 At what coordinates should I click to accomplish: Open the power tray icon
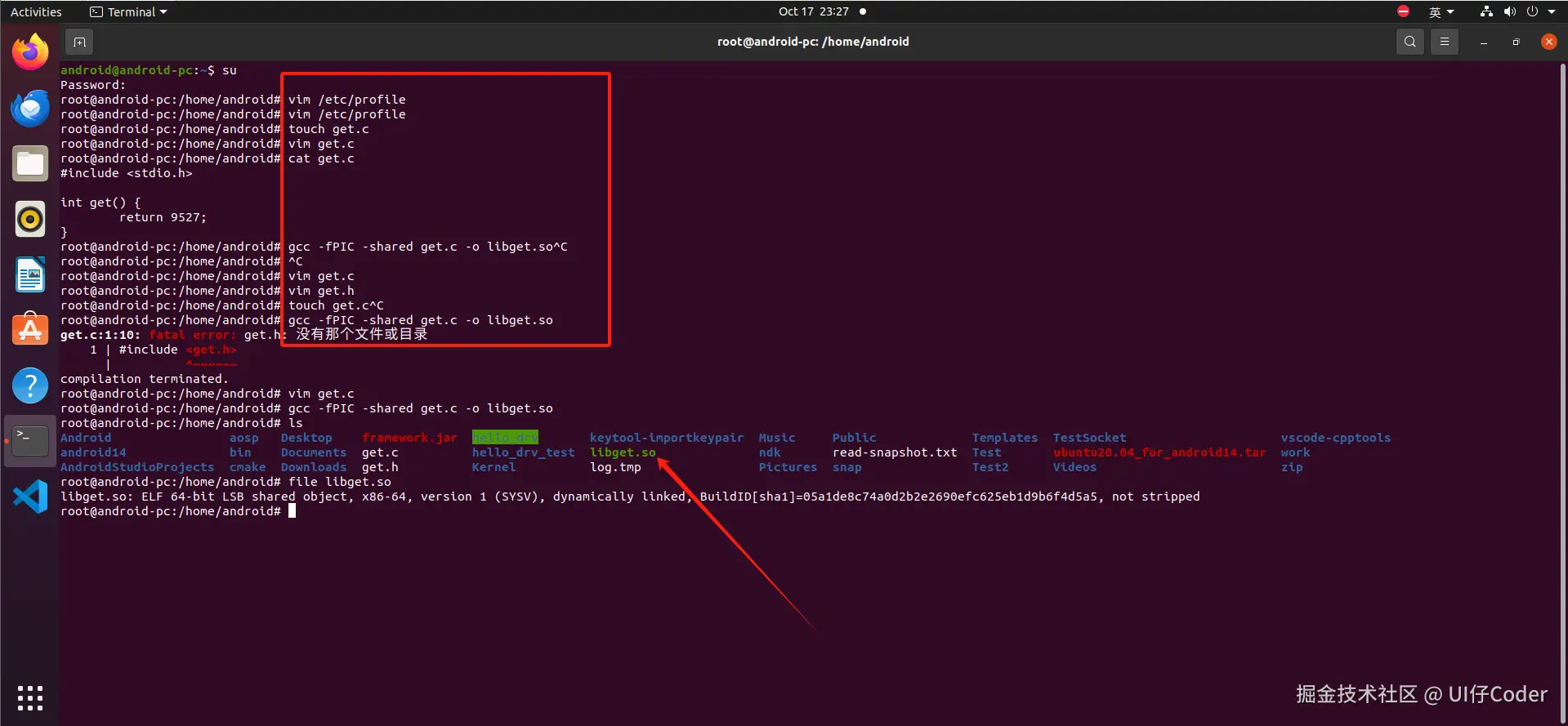1532,11
